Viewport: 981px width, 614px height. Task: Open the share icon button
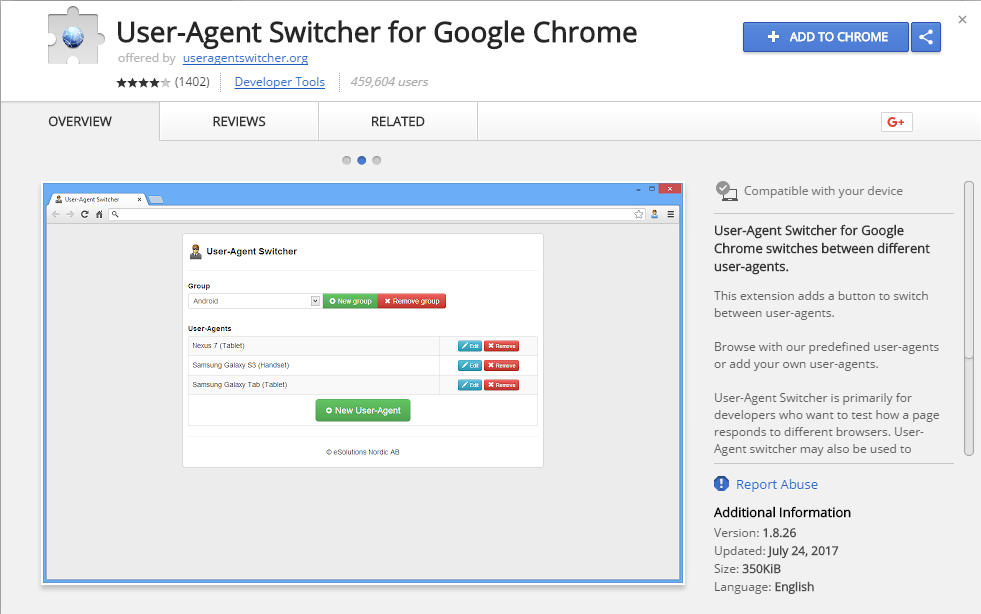pyautogui.click(x=926, y=37)
